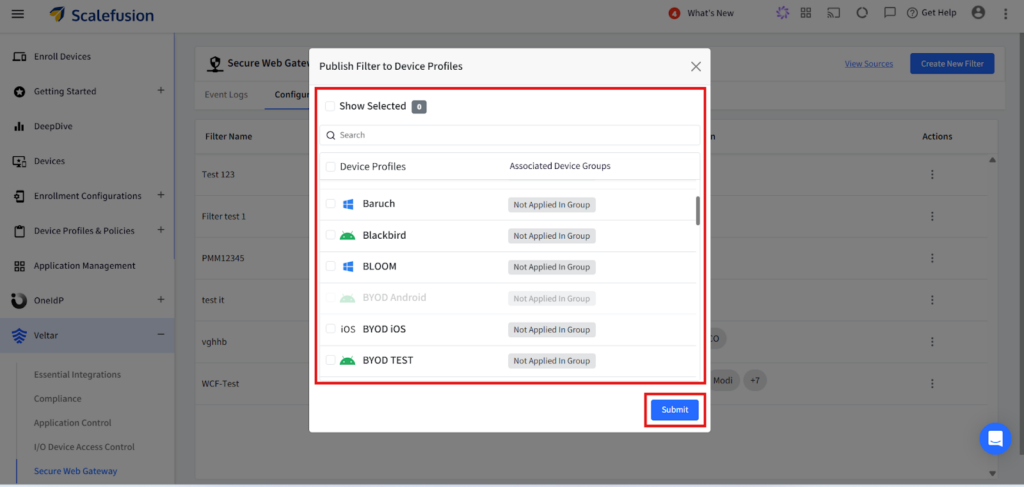Click the circular sync status icon
Screen dimensions: 1024x487
862,13
